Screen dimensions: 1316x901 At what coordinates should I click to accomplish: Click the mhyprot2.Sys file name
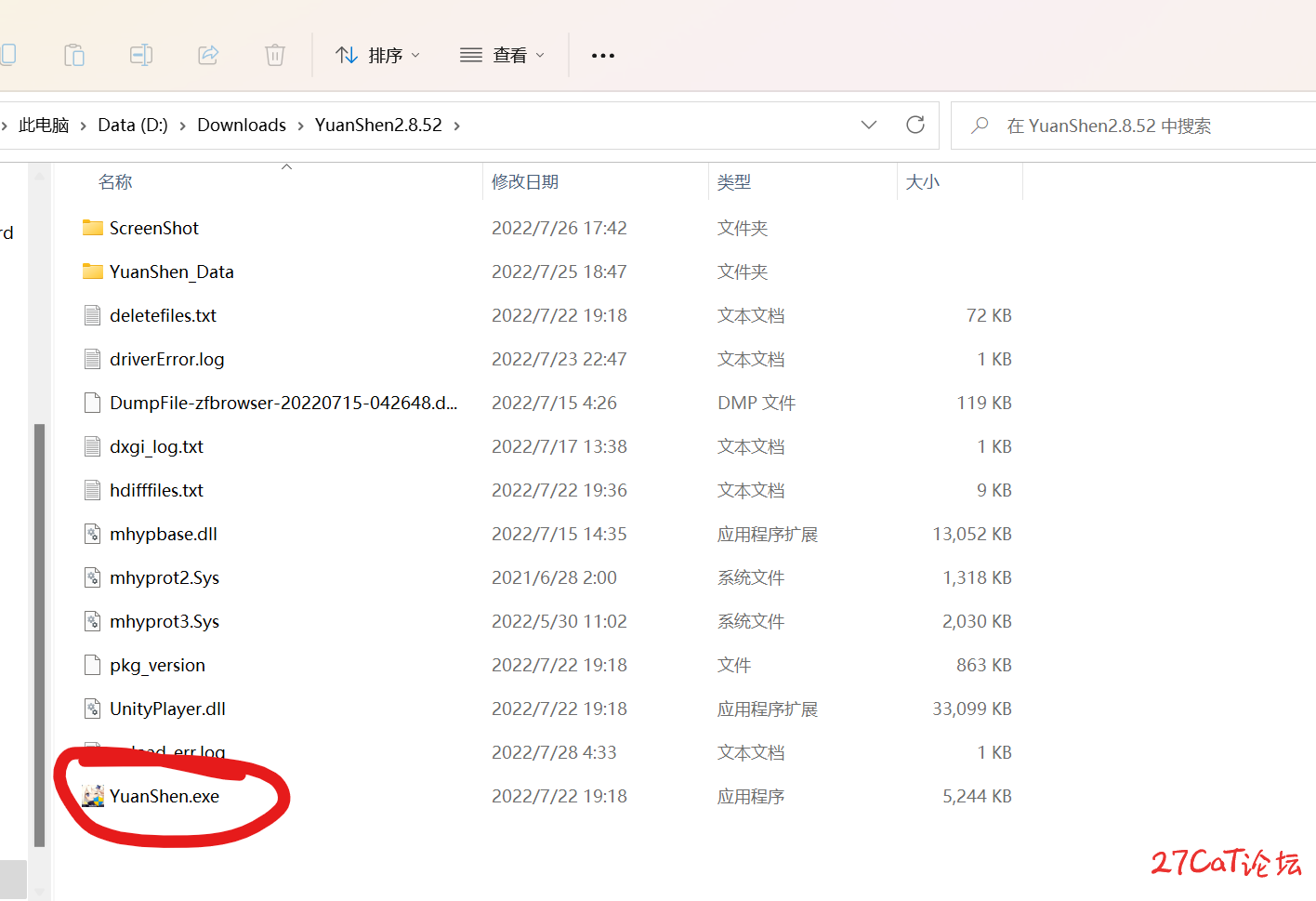164,577
